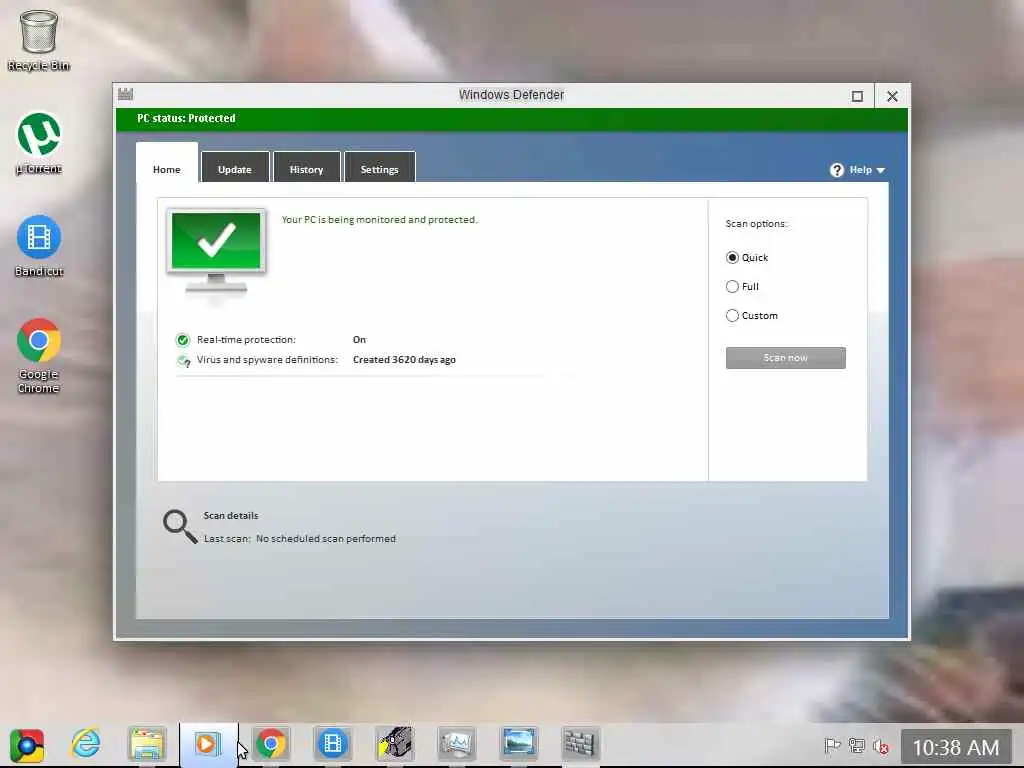
Task: Switch to Chrome in the taskbar
Action: pos(270,744)
